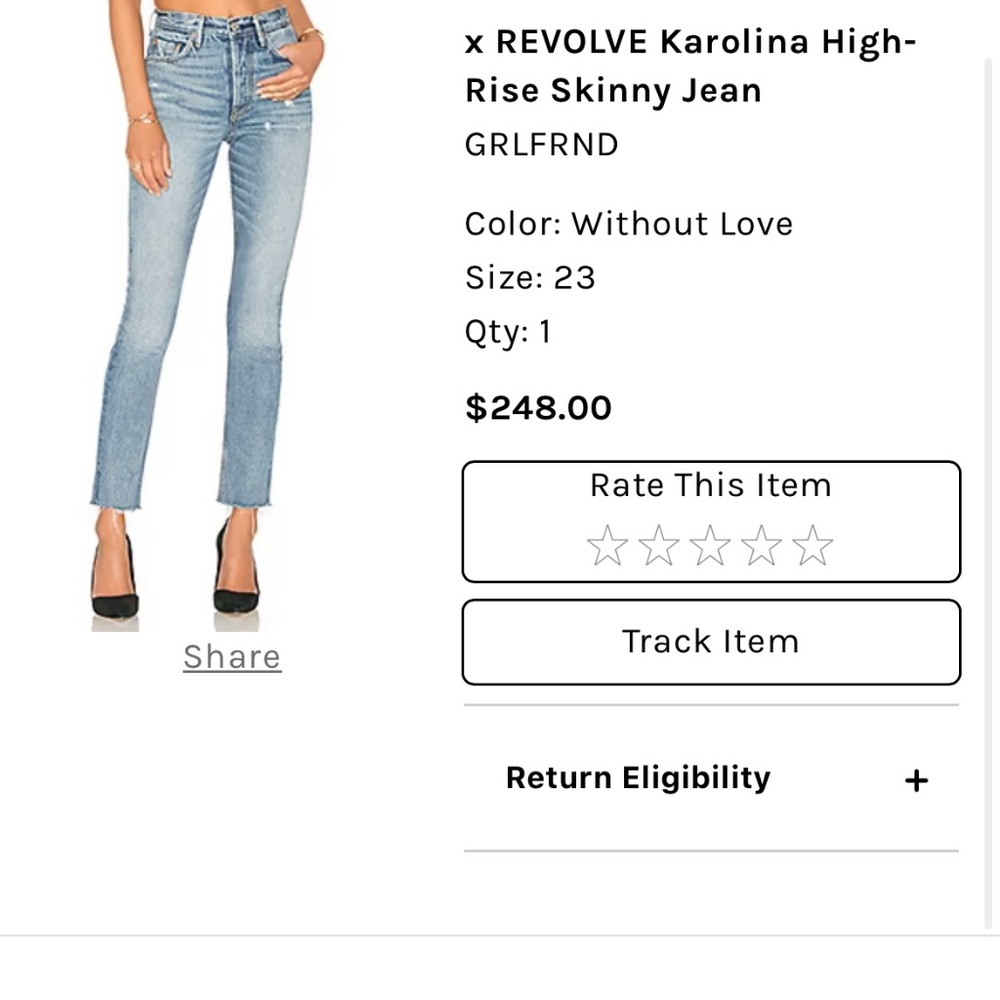
Task: Expand the Return Eligibility section label
Action: [x=638, y=778]
